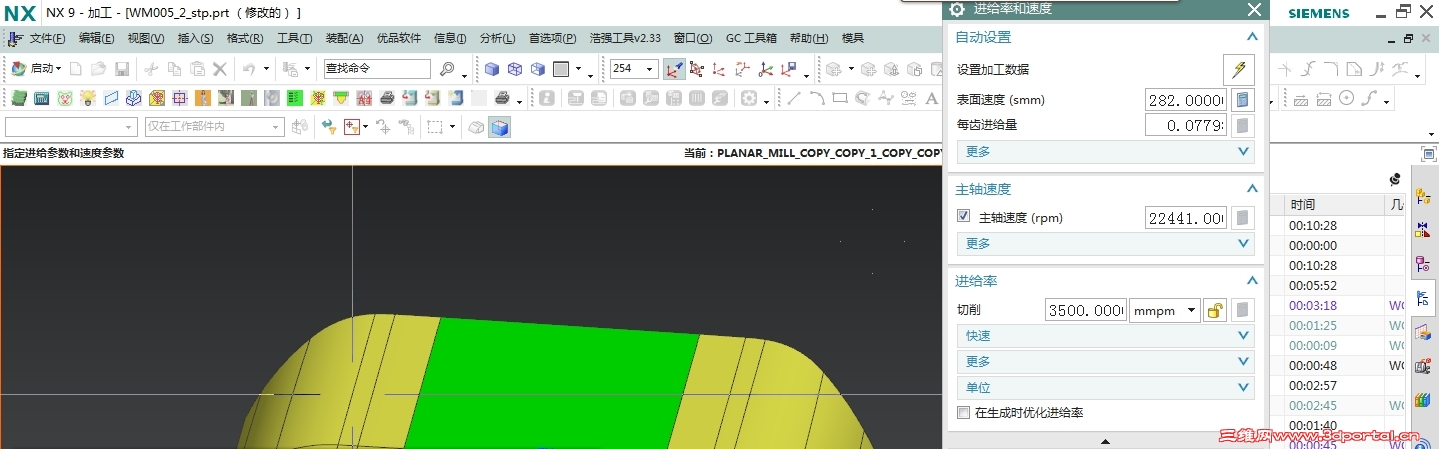Open the 插入(S) menu
Screen dimensions: 1439x449
(195, 38)
